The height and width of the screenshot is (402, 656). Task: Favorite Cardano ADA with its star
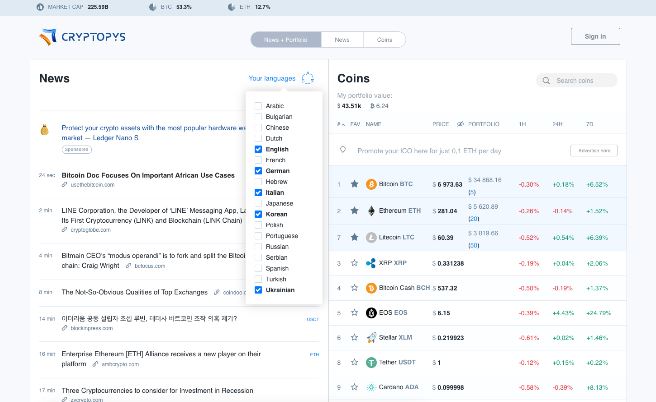(354, 387)
